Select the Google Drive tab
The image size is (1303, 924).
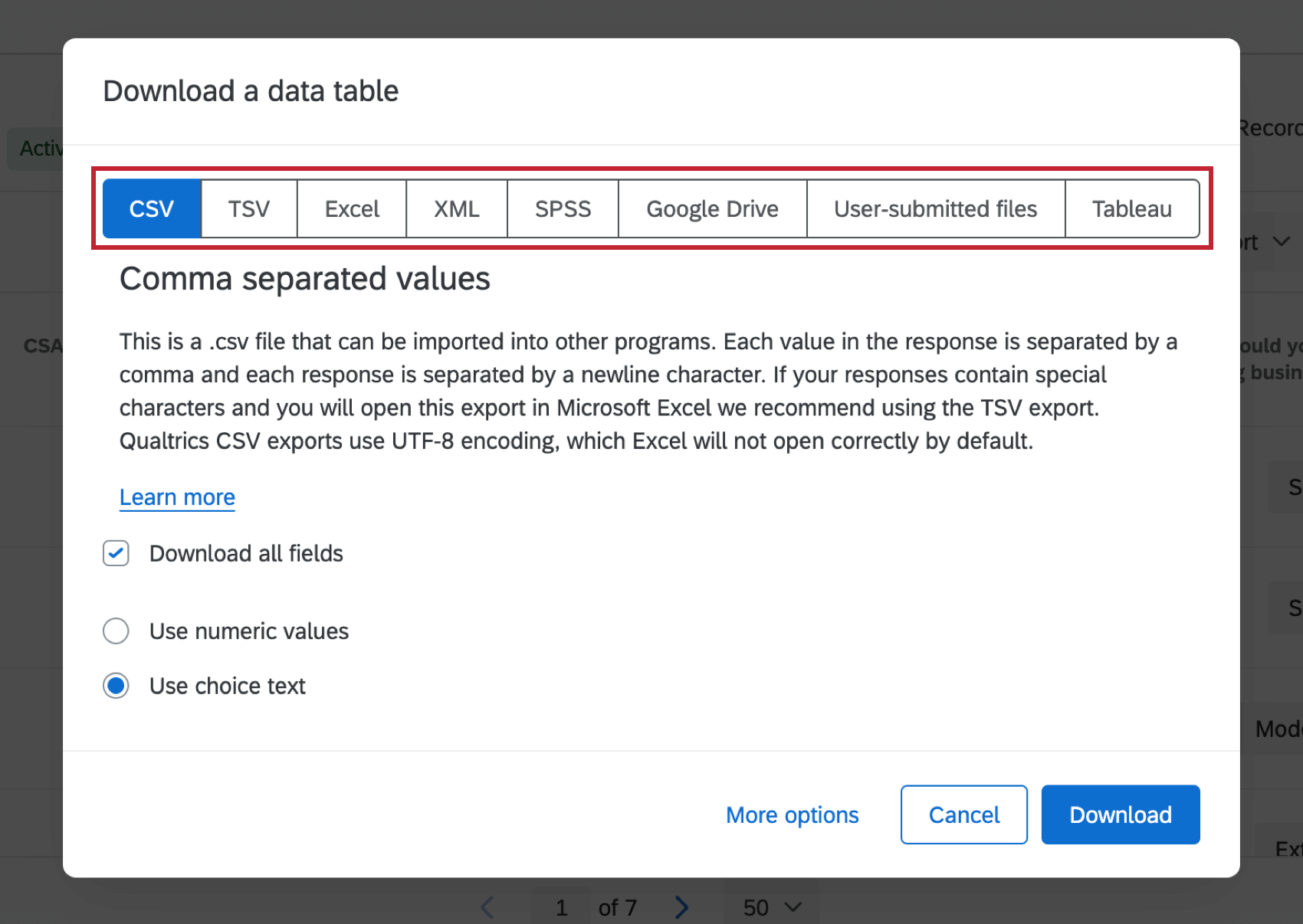(713, 208)
